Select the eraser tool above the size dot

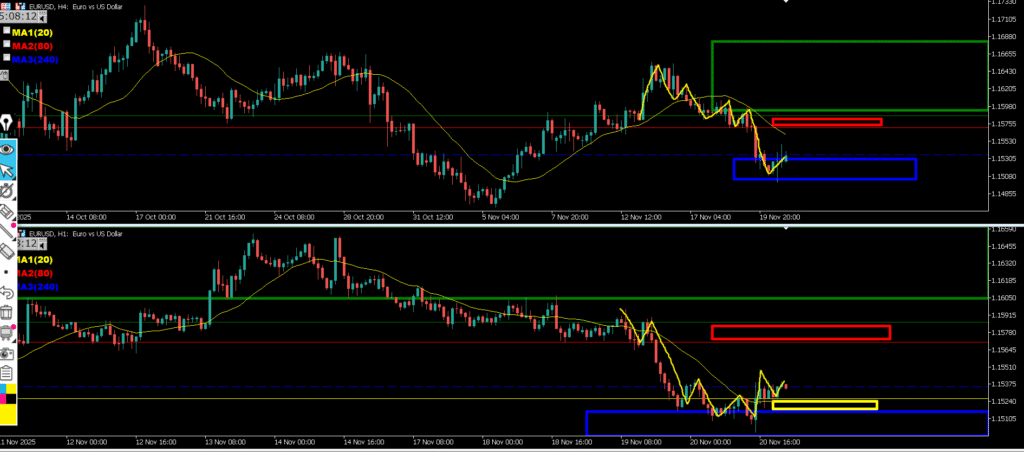(7, 250)
